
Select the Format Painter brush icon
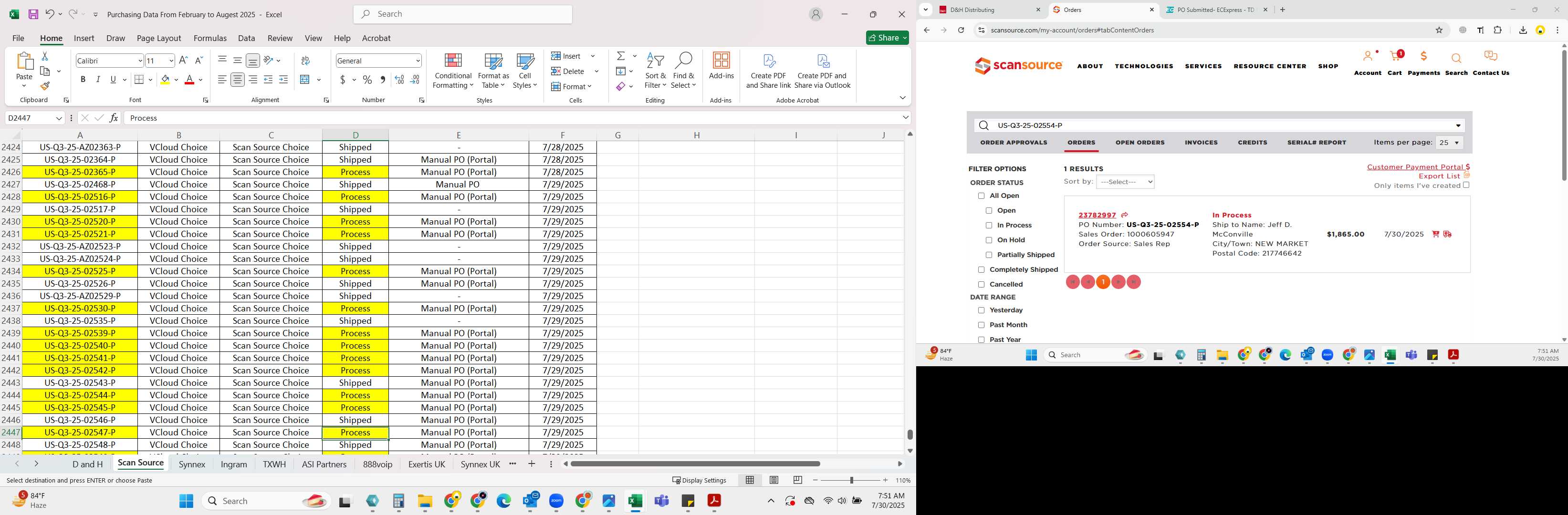tap(45, 86)
